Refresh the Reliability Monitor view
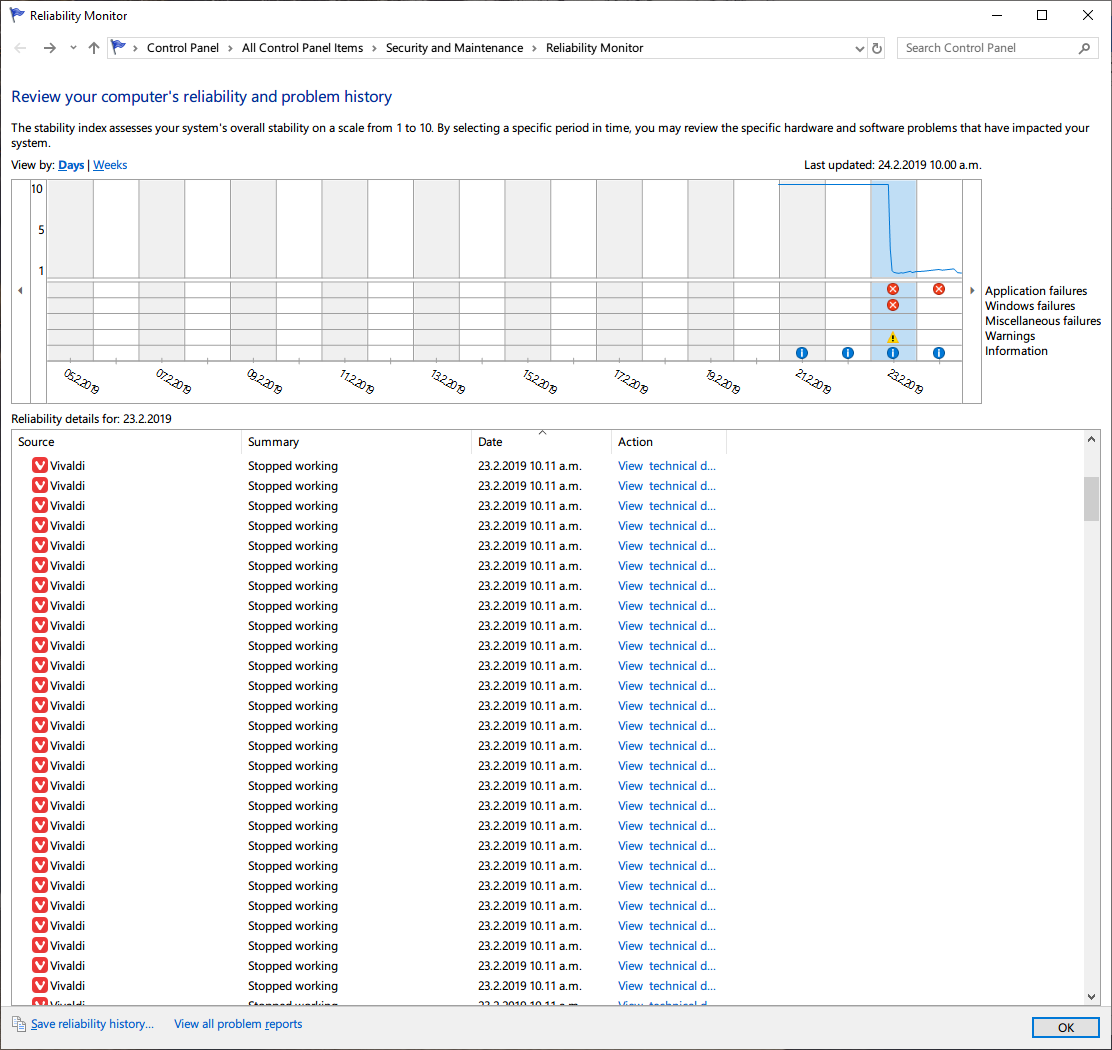The image size is (1112, 1050). (877, 48)
